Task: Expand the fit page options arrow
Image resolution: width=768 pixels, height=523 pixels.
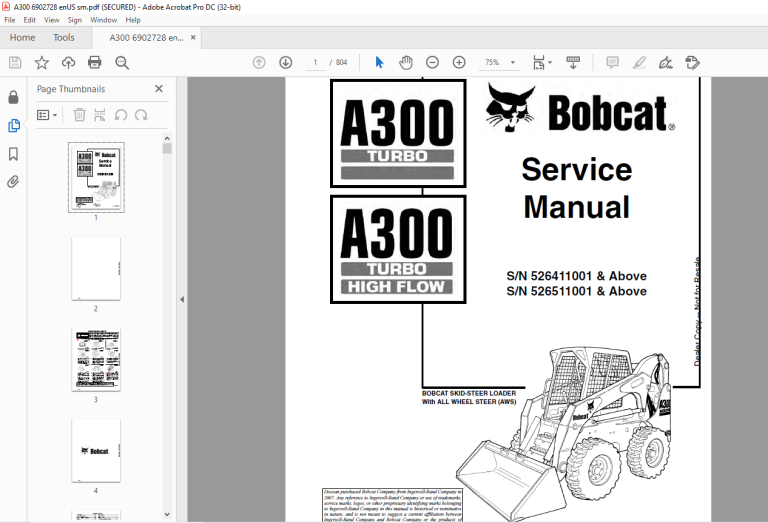Action: [x=550, y=63]
